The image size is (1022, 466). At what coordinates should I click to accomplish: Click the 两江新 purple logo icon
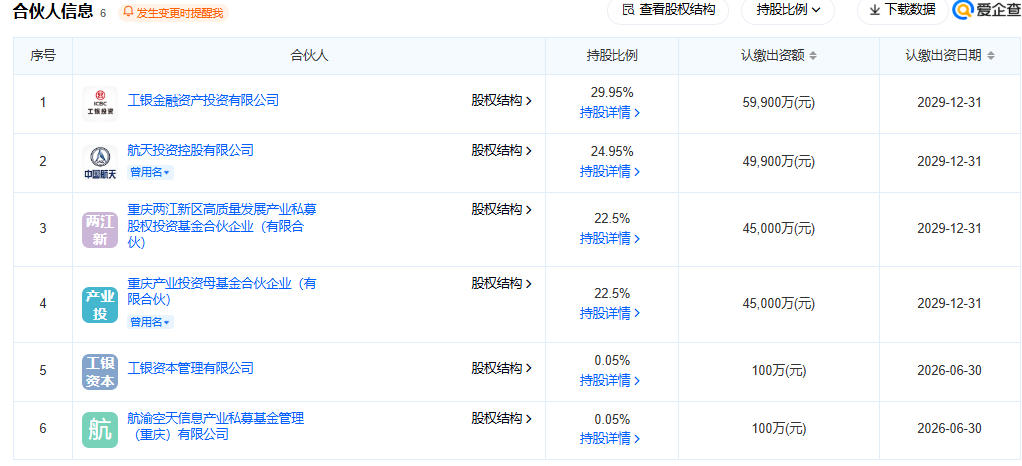tap(100, 229)
